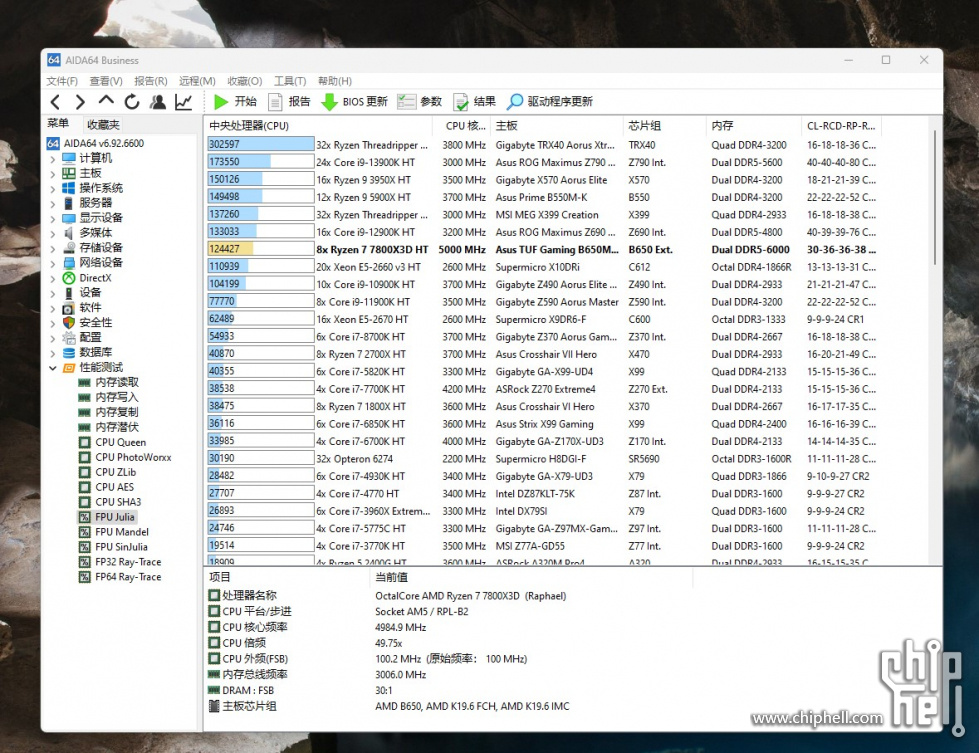Expand the 显示设备 tree node

52,219
